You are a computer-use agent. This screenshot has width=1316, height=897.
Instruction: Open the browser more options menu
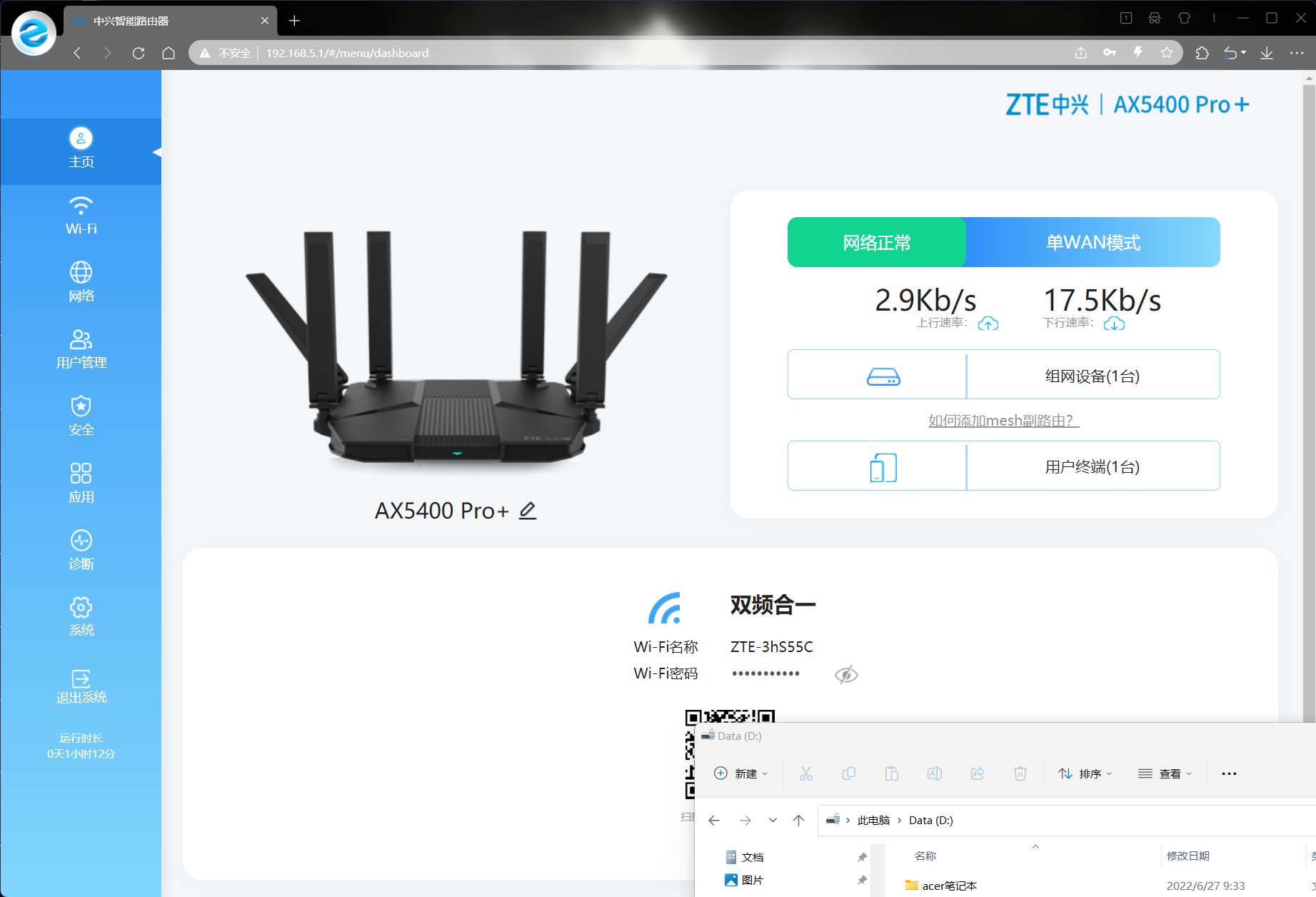tap(1297, 53)
